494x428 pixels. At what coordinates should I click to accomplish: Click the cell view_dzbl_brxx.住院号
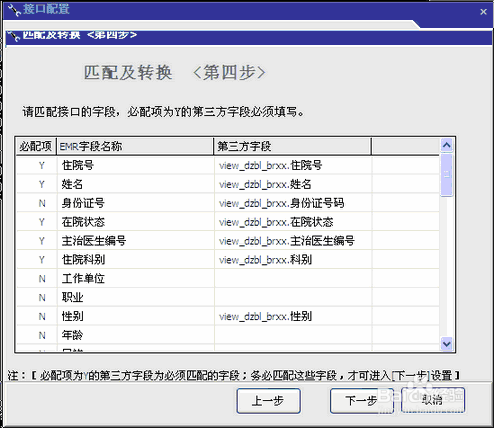293,165
